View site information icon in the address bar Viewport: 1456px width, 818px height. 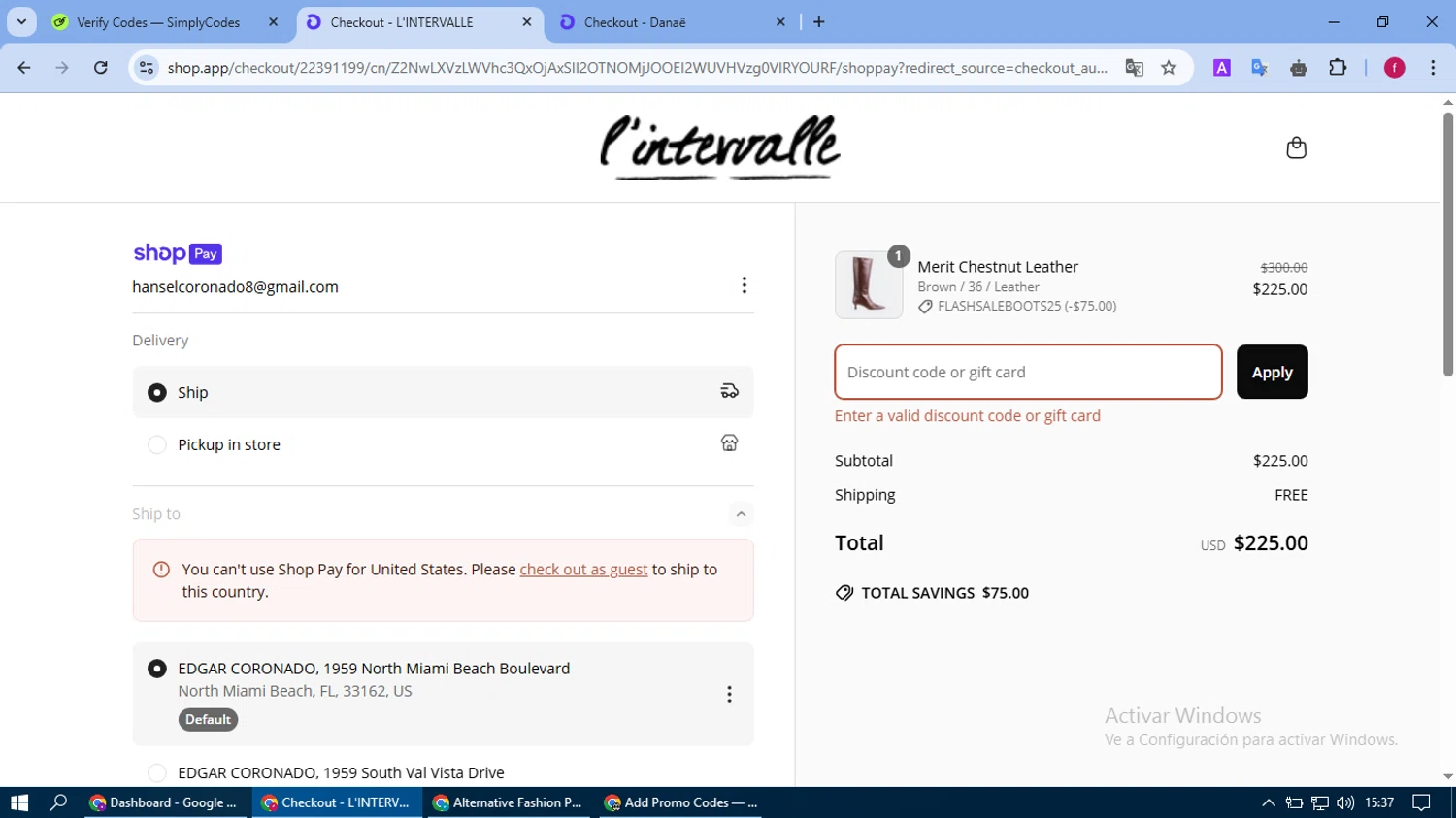pyautogui.click(x=147, y=68)
